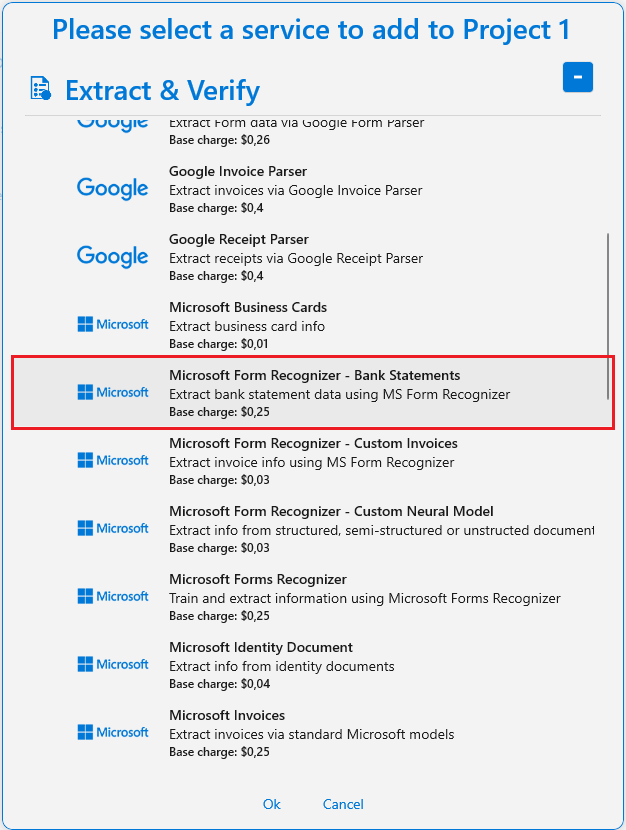Click the service list vertical scrollbar
The image size is (626, 830).
607,316
